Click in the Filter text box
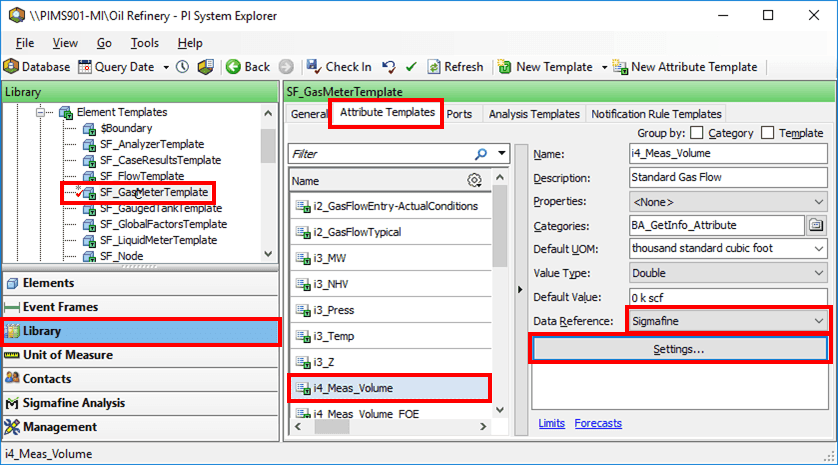The image size is (838, 465). [379, 154]
